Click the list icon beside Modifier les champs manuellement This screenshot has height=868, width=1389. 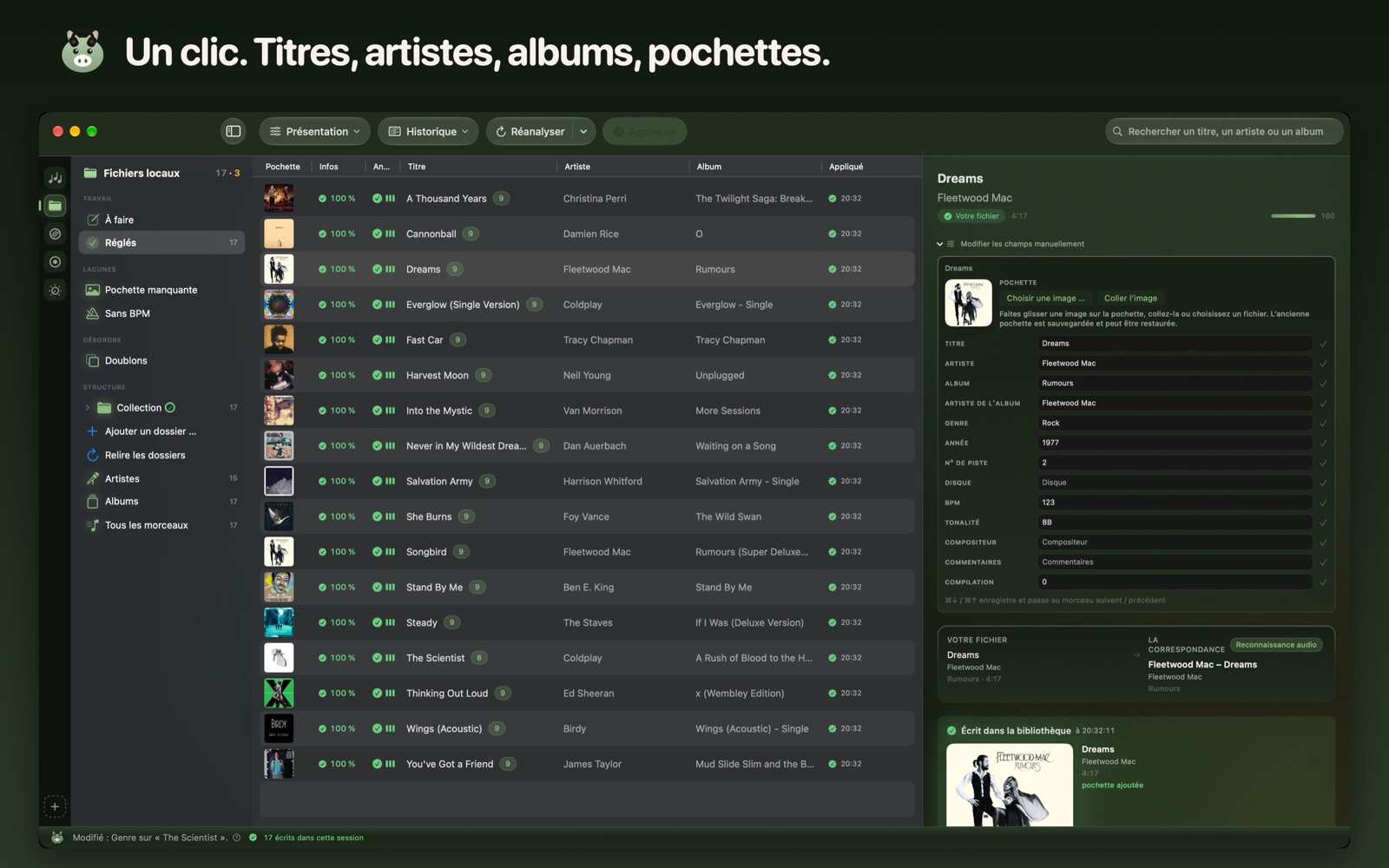click(951, 244)
